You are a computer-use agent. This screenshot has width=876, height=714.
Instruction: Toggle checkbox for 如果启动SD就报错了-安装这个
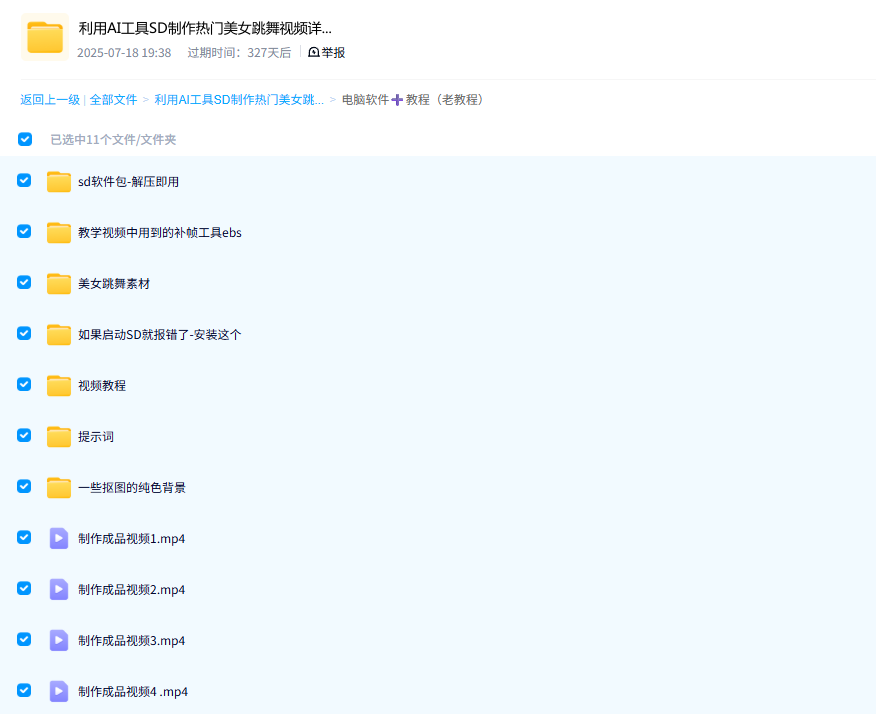(x=24, y=334)
